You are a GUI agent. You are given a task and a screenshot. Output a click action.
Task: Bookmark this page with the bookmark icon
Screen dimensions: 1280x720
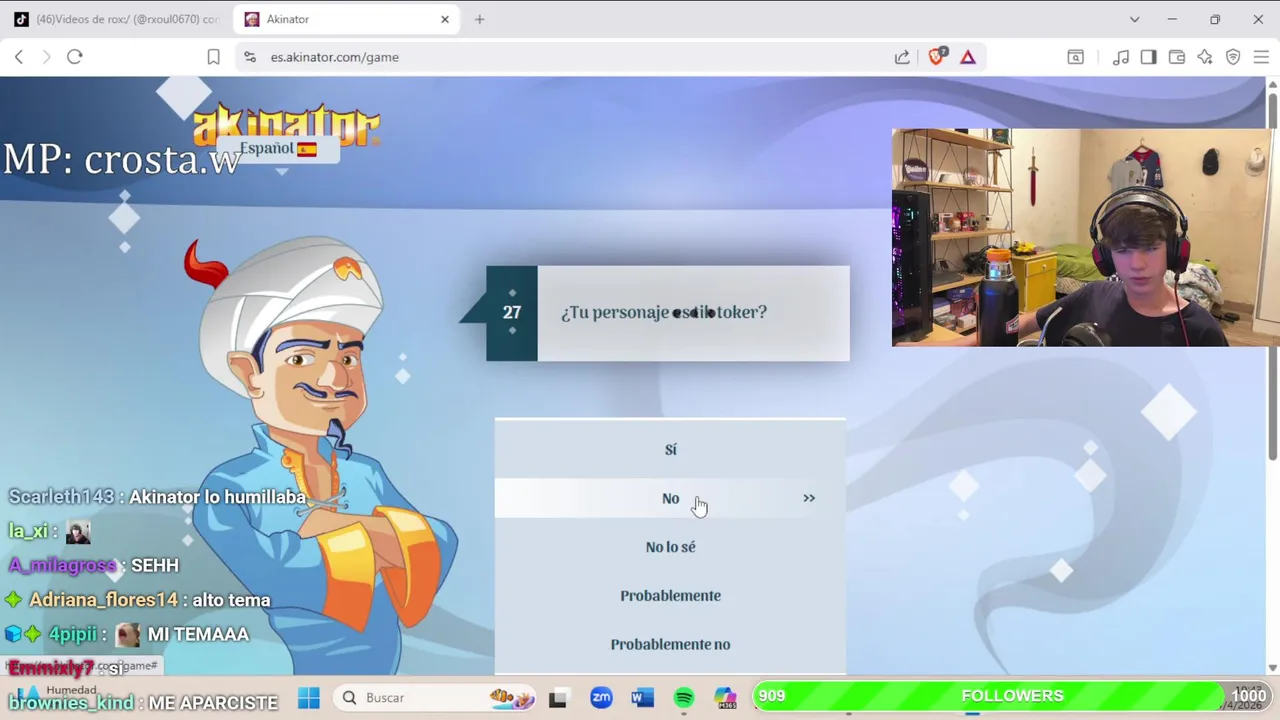213,57
